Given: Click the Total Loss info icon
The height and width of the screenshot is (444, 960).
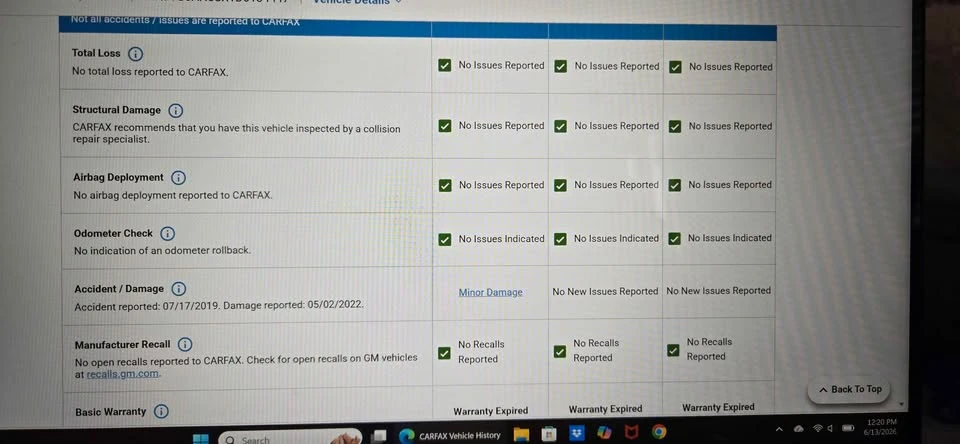Looking at the screenshot, I should [135, 53].
